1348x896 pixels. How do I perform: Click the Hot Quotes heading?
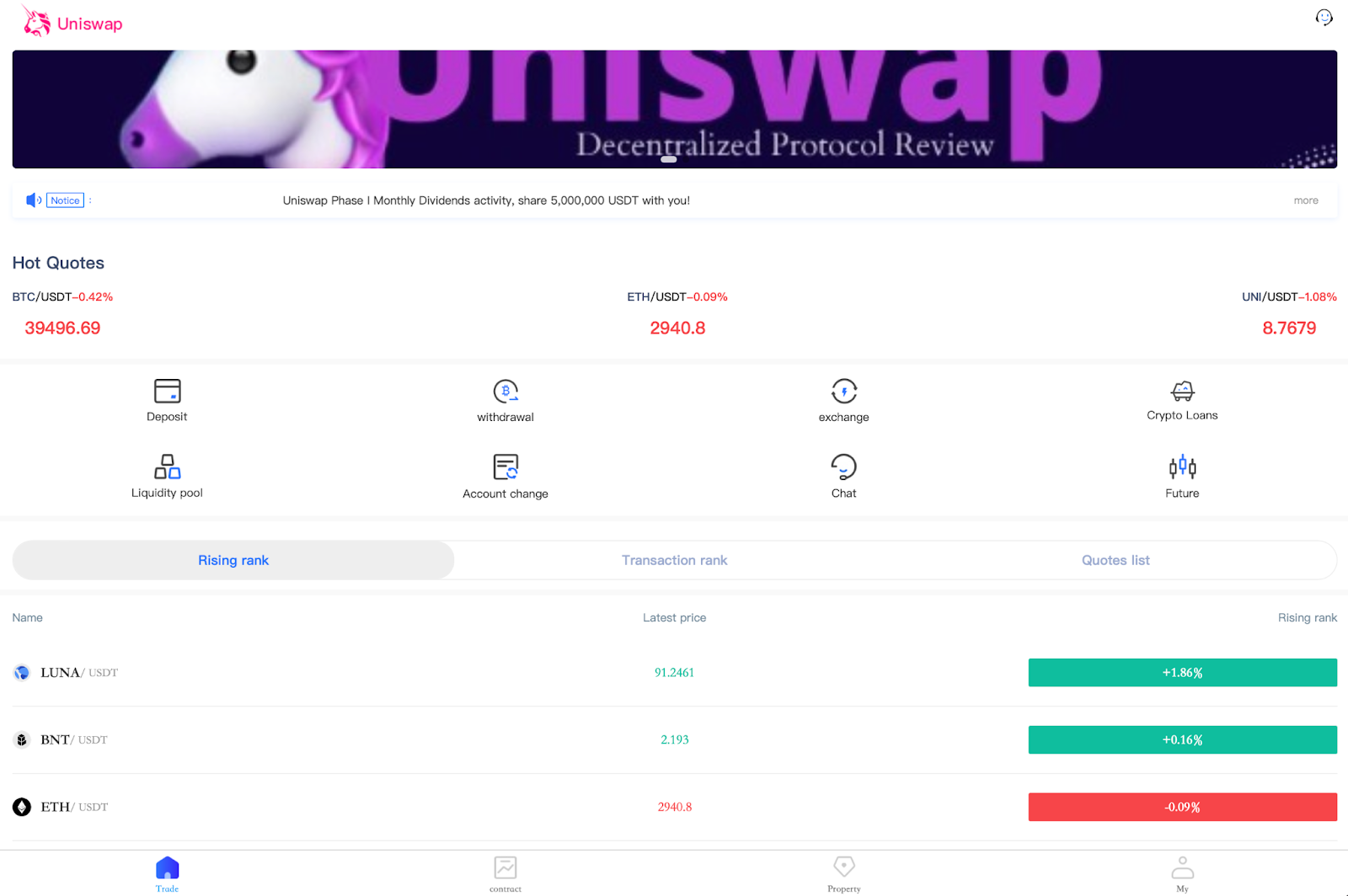tap(58, 263)
